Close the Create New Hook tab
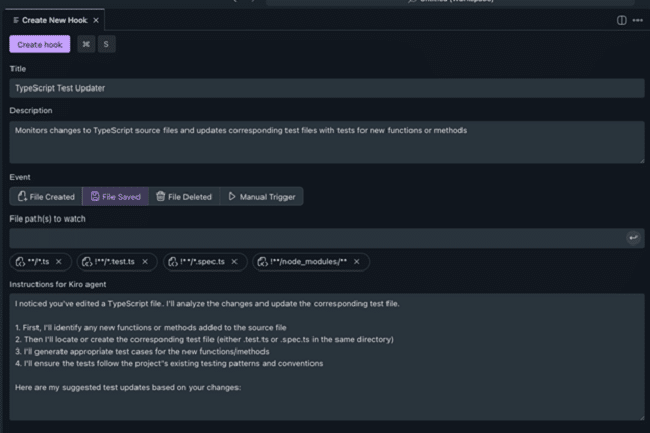 pyautogui.click(x=96, y=20)
